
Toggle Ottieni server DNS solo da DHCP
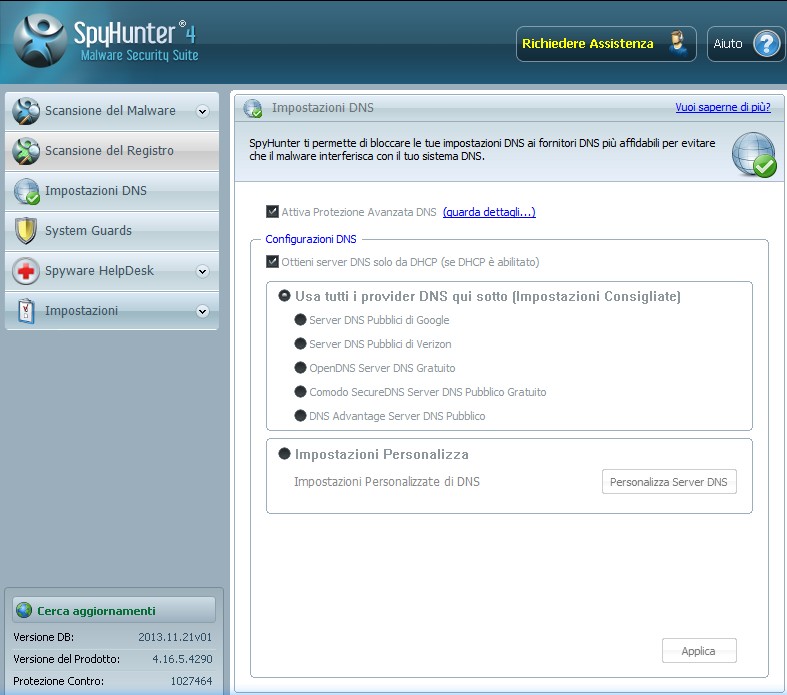click(x=272, y=261)
